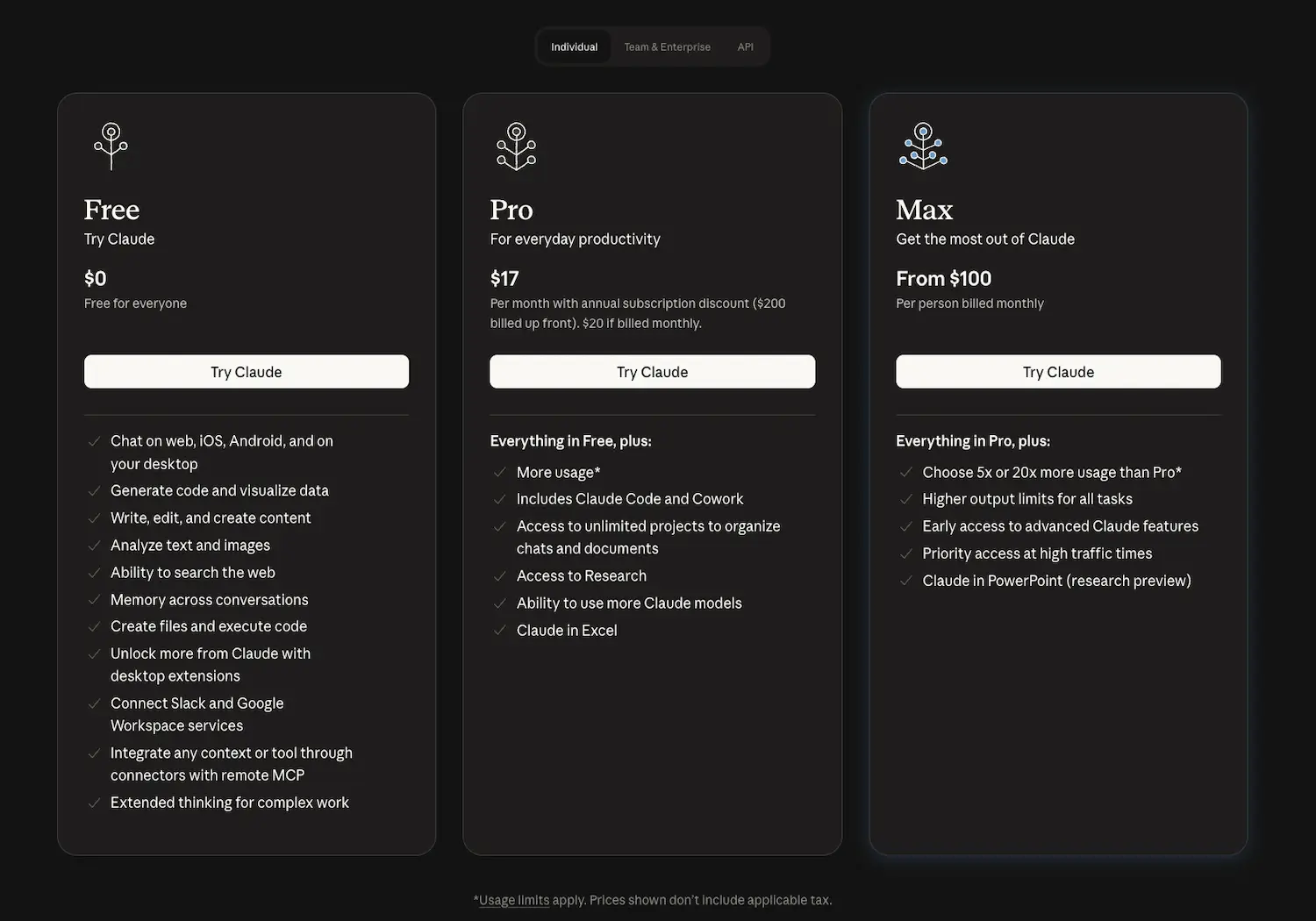
Task: Open the Usage limits footnote link
Action: click(x=514, y=900)
